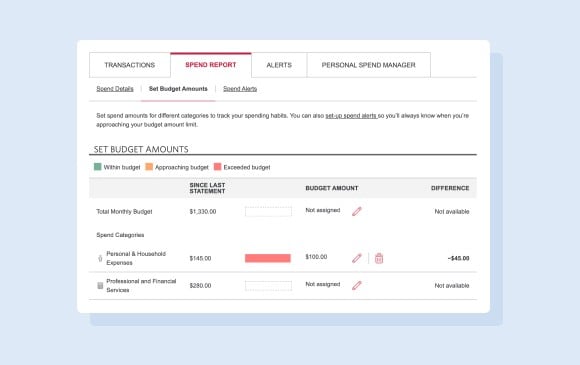Click the Total Monthly Budget row label
Image resolution: width=580 pixels, height=365 pixels.
point(124,212)
